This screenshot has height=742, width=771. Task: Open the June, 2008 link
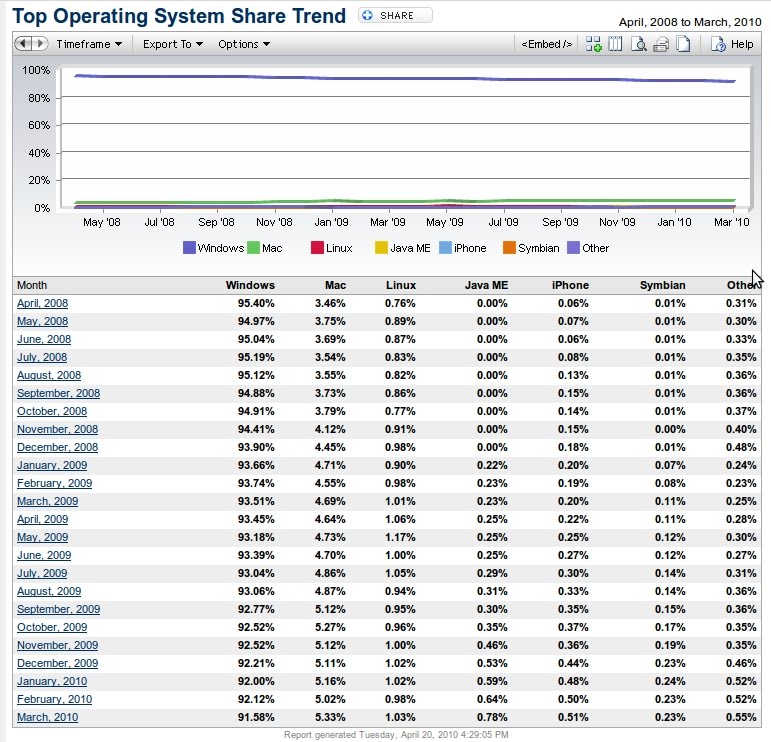[44, 339]
